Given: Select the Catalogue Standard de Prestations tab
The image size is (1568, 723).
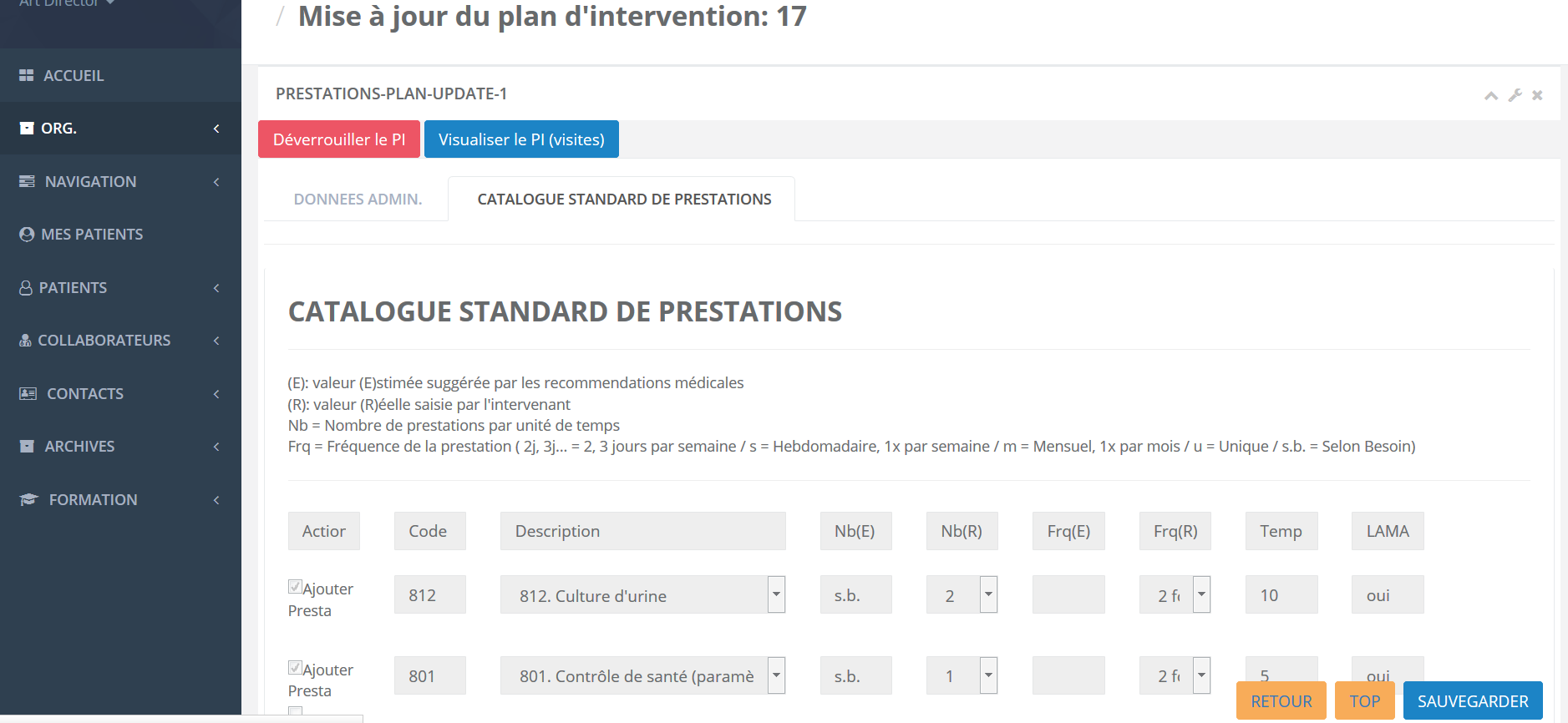Looking at the screenshot, I should (624, 200).
